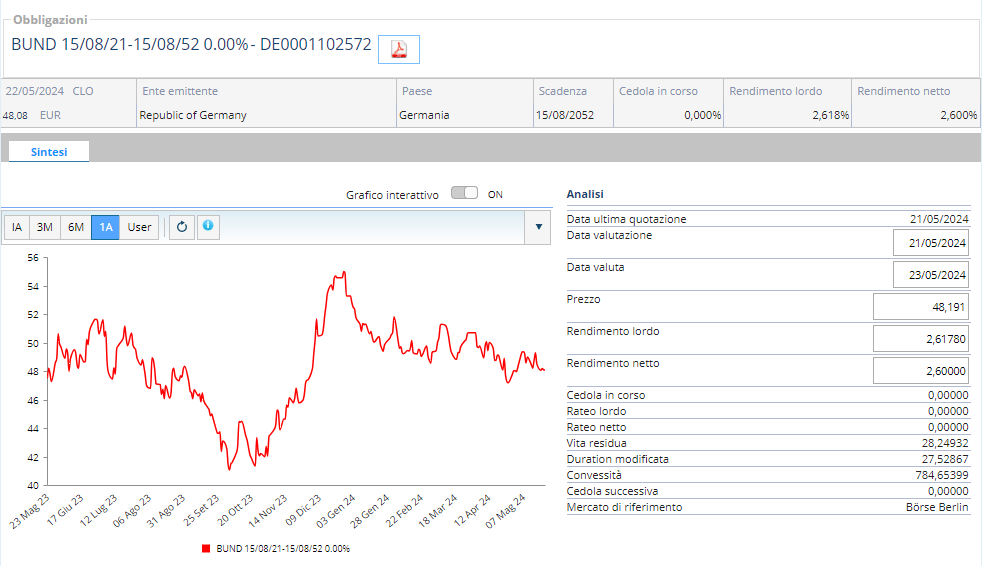987x566 pixels.
Task: Open the PDF document for this bond
Action: point(398,49)
